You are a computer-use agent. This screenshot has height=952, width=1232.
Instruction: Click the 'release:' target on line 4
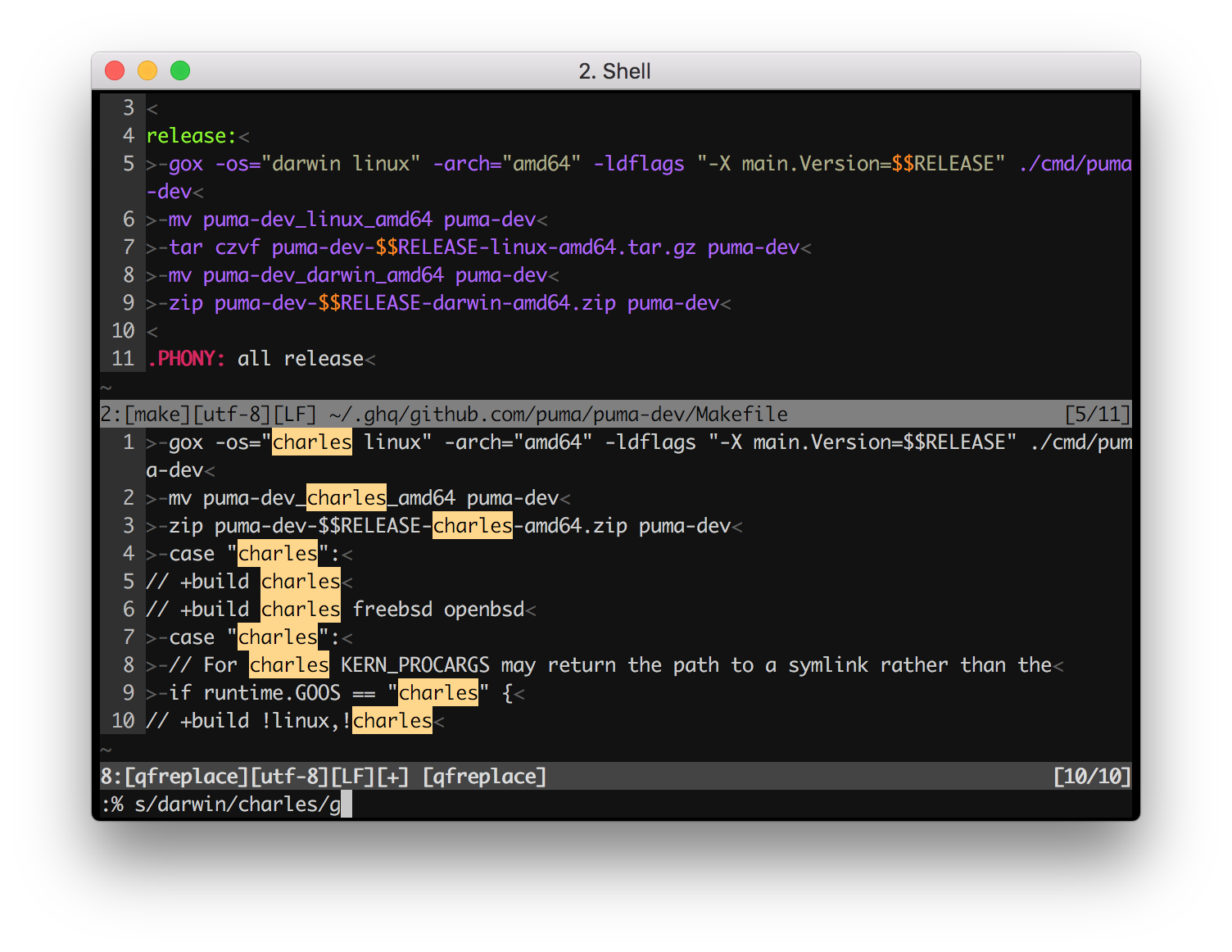point(191,136)
